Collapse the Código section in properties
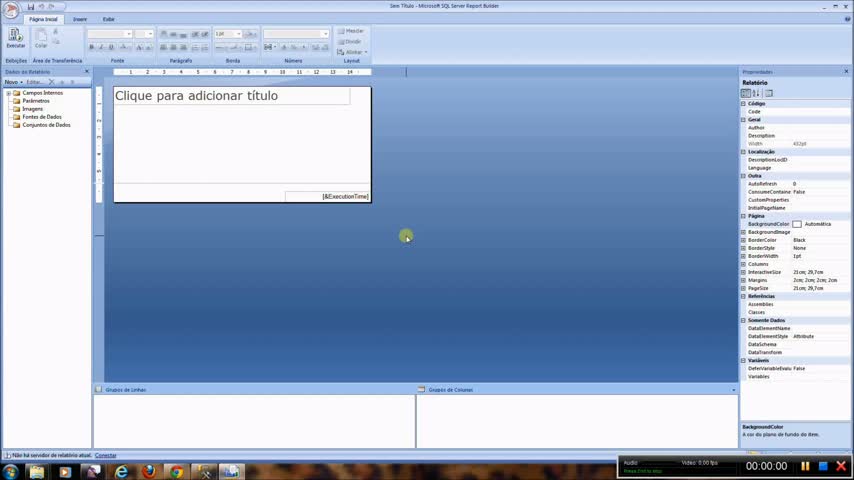854x480 pixels. tap(743, 104)
